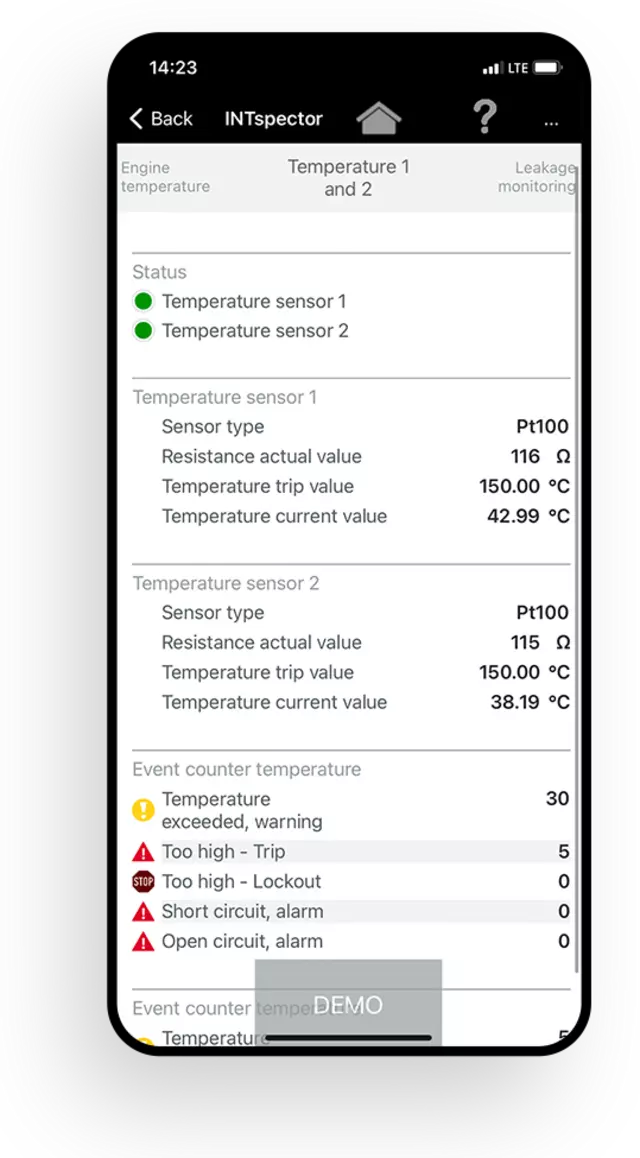
Task: Tap red triangle beside Short circuit, alarm
Action: (143, 912)
